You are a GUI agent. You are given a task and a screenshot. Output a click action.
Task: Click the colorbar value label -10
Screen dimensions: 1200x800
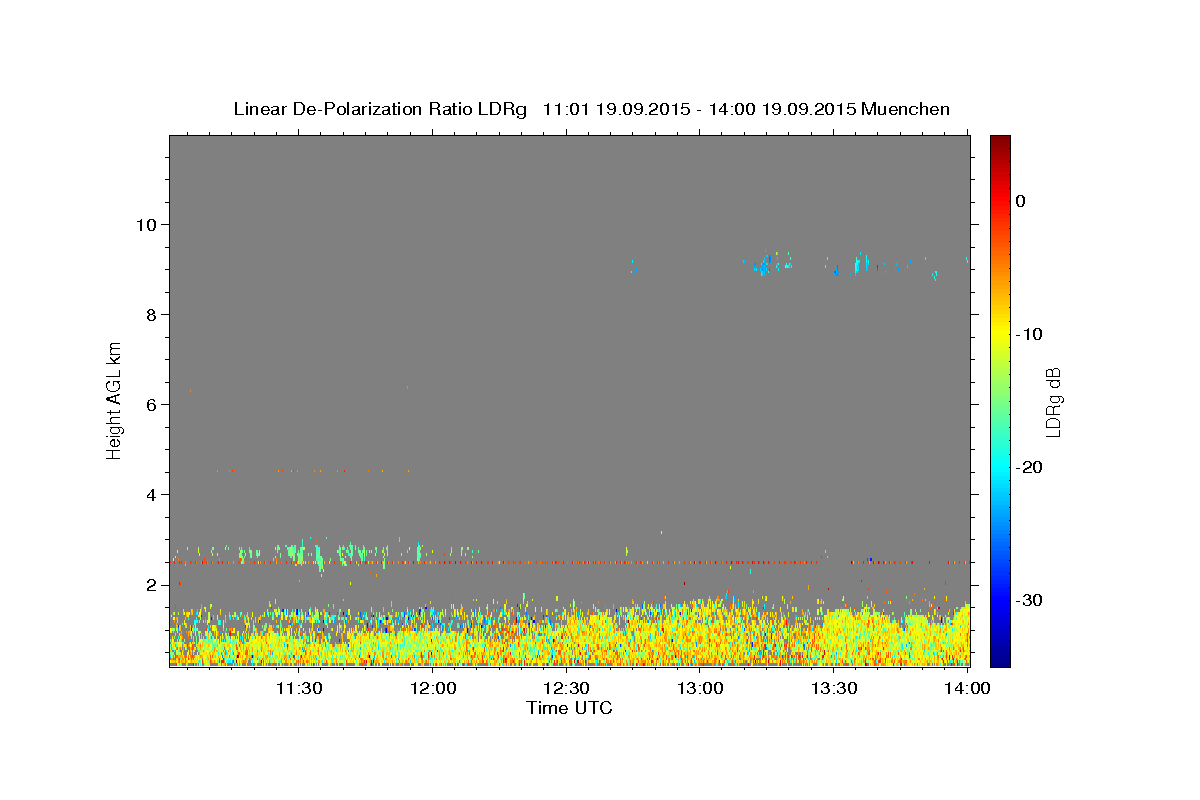(x=1029, y=334)
